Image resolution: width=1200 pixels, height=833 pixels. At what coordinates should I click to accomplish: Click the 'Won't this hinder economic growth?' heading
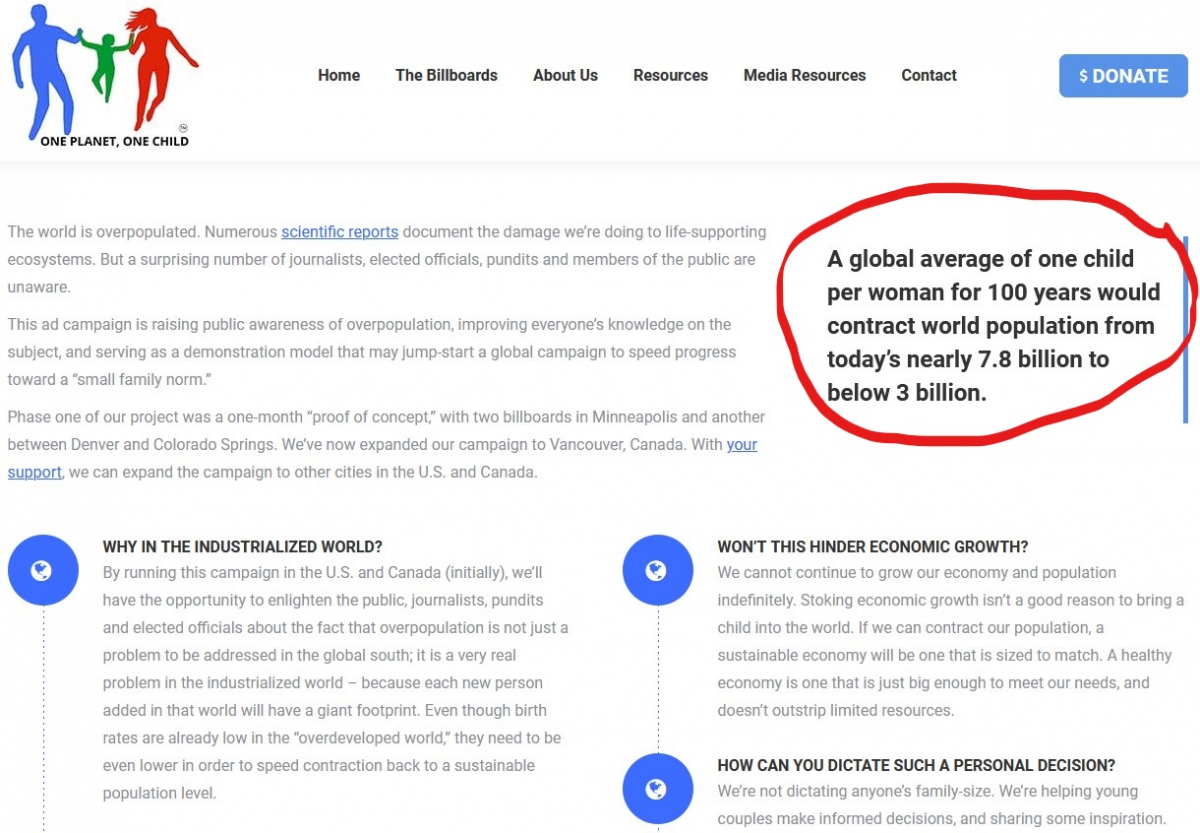coord(872,547)
